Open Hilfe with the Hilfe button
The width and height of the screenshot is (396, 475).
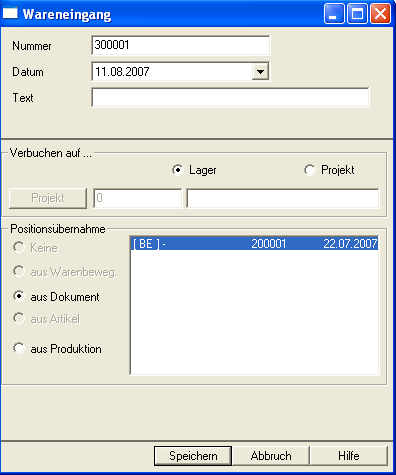point(349,456)
